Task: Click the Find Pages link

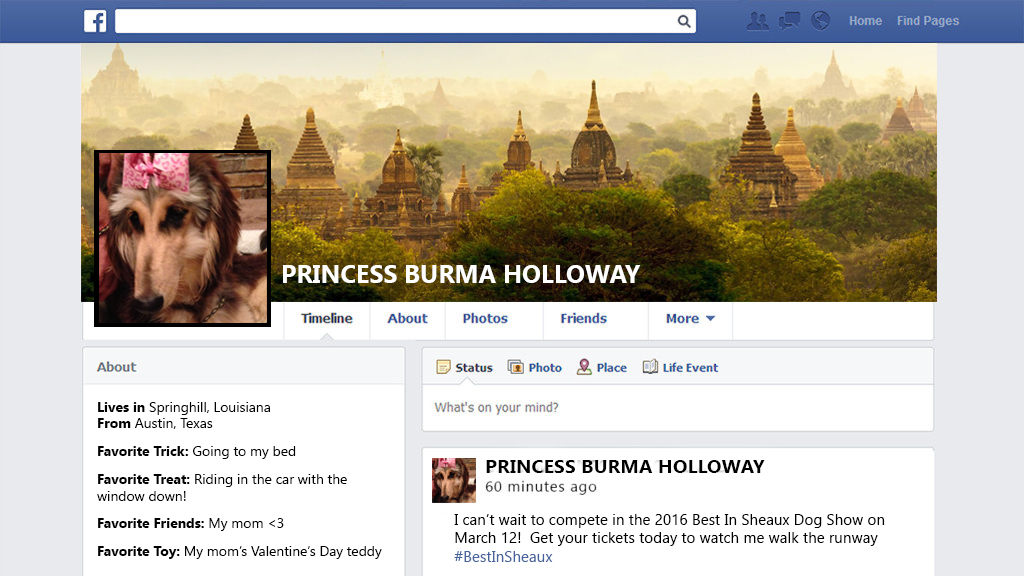Action: click(x=927, y=21)
